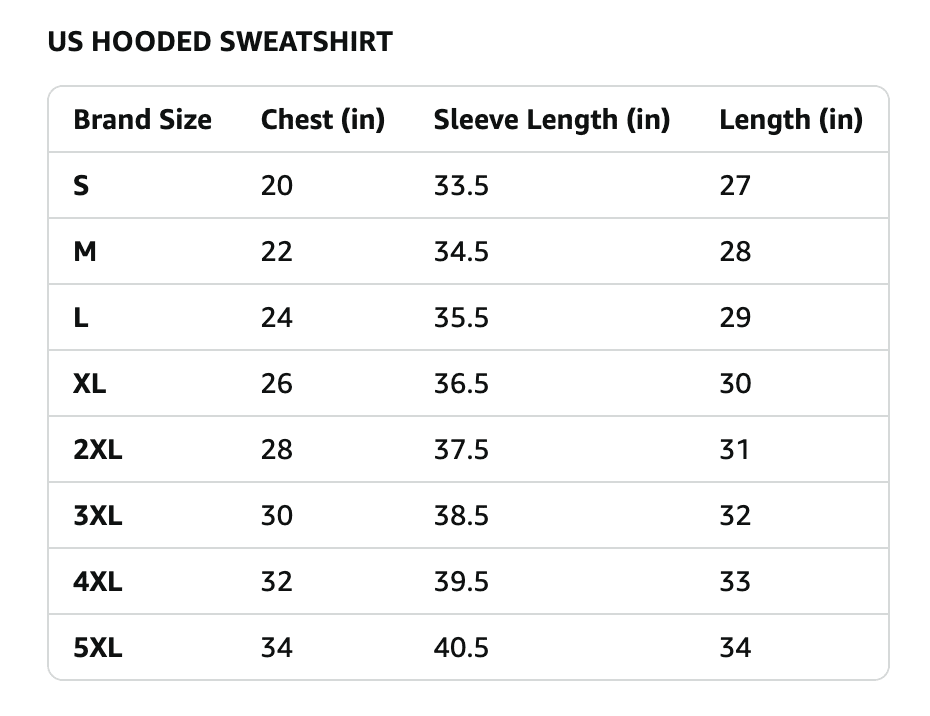Click the L size row label
The image size is (930, 716).
tap(81, 318)
